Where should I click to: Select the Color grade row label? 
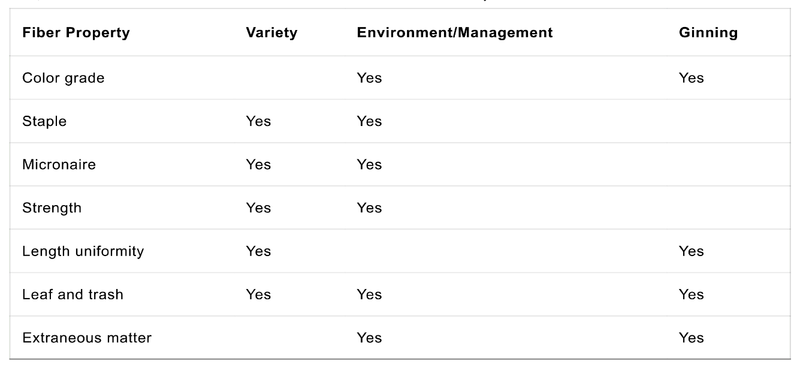[63, 78]
